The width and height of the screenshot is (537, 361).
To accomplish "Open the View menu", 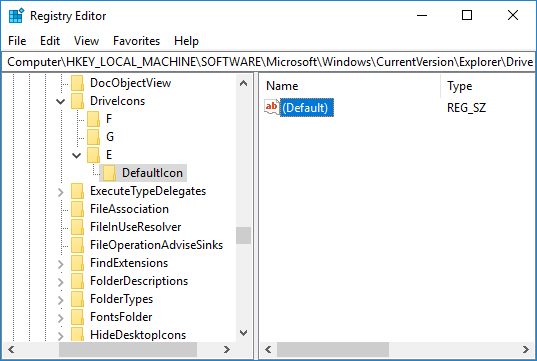I will 87,41.
